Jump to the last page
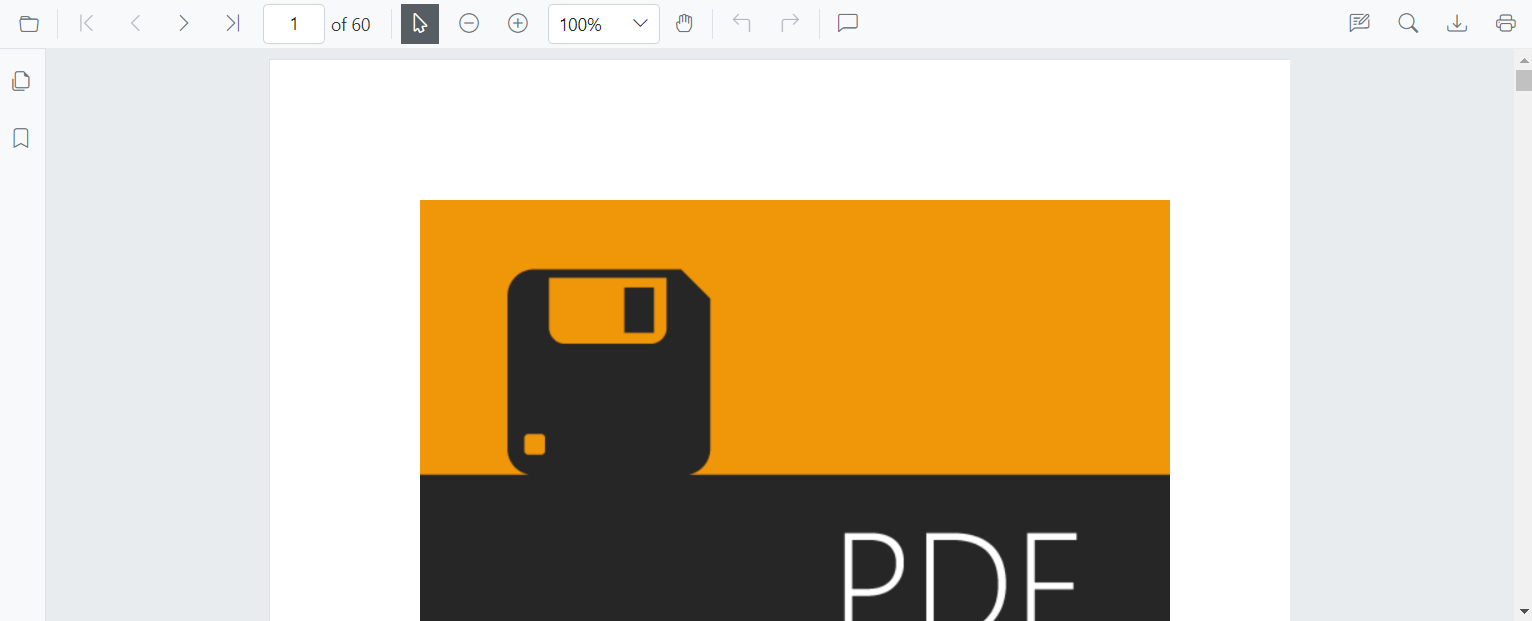 click(x=232, y=24)
